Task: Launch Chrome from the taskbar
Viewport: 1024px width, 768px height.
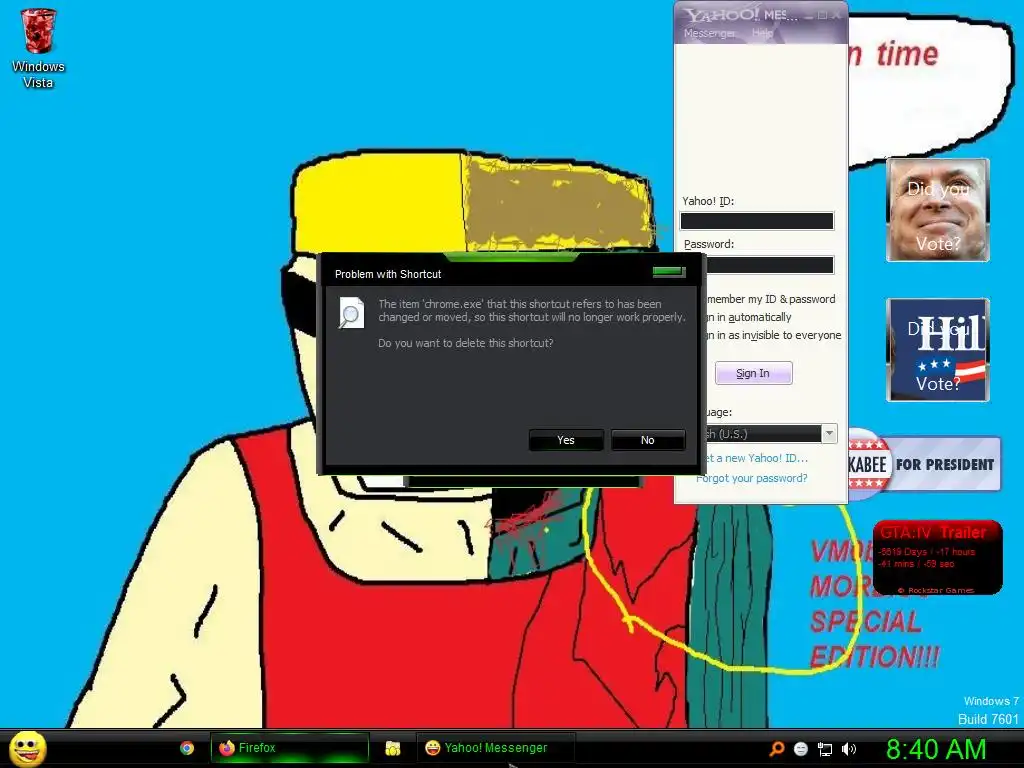Action: (x=187, y=748)
